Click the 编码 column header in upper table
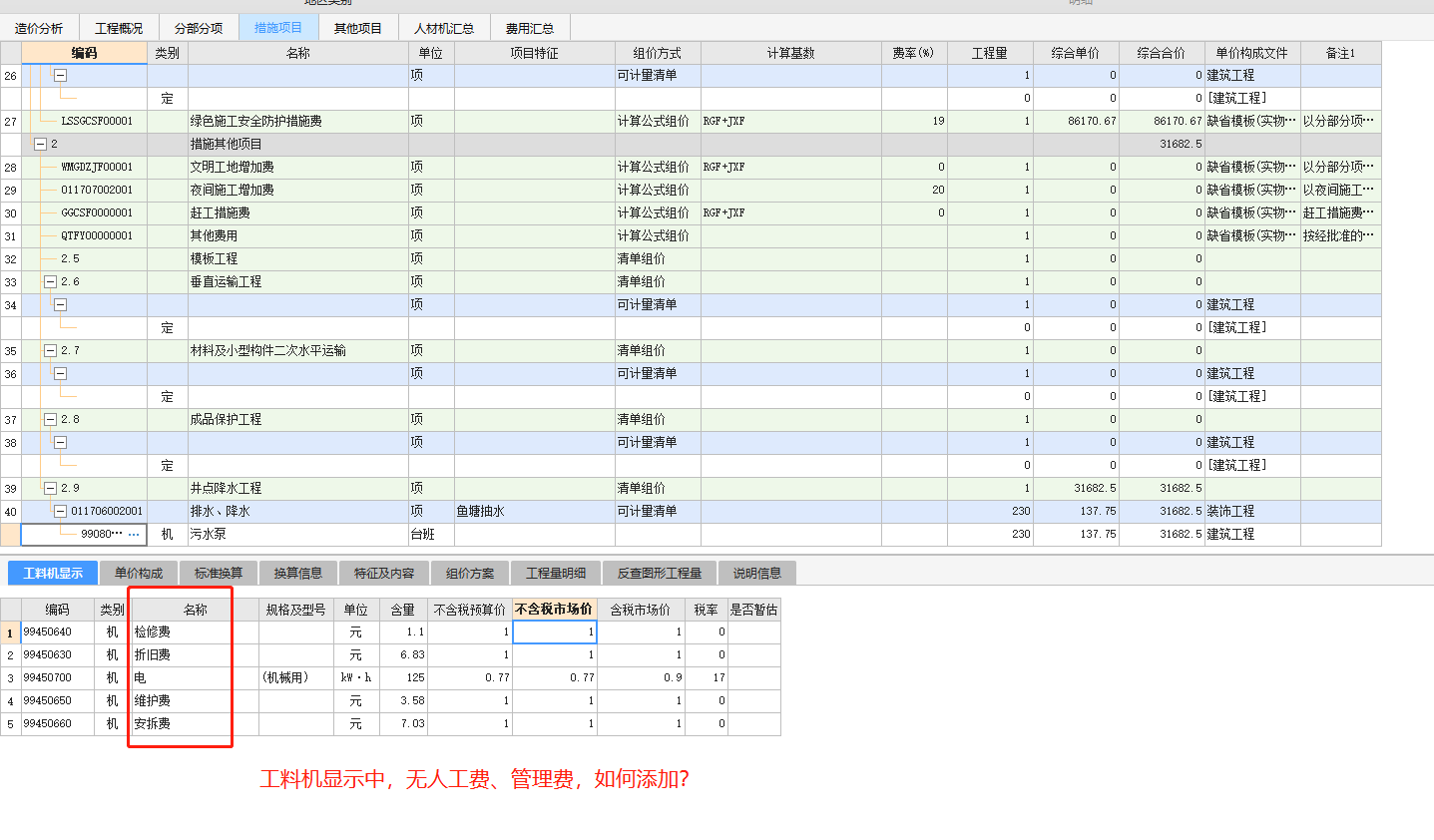1434x840 pixels. (x=84, y=53)
